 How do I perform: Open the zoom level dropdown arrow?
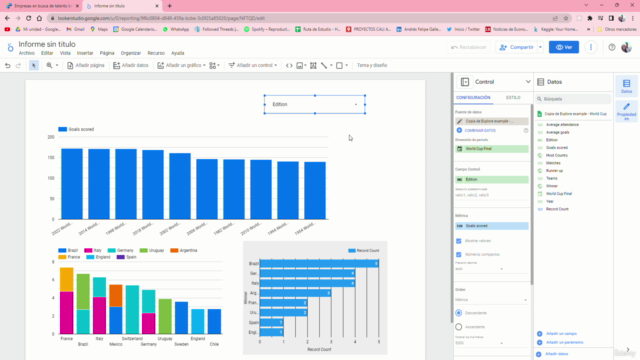[x=57, y=65]
